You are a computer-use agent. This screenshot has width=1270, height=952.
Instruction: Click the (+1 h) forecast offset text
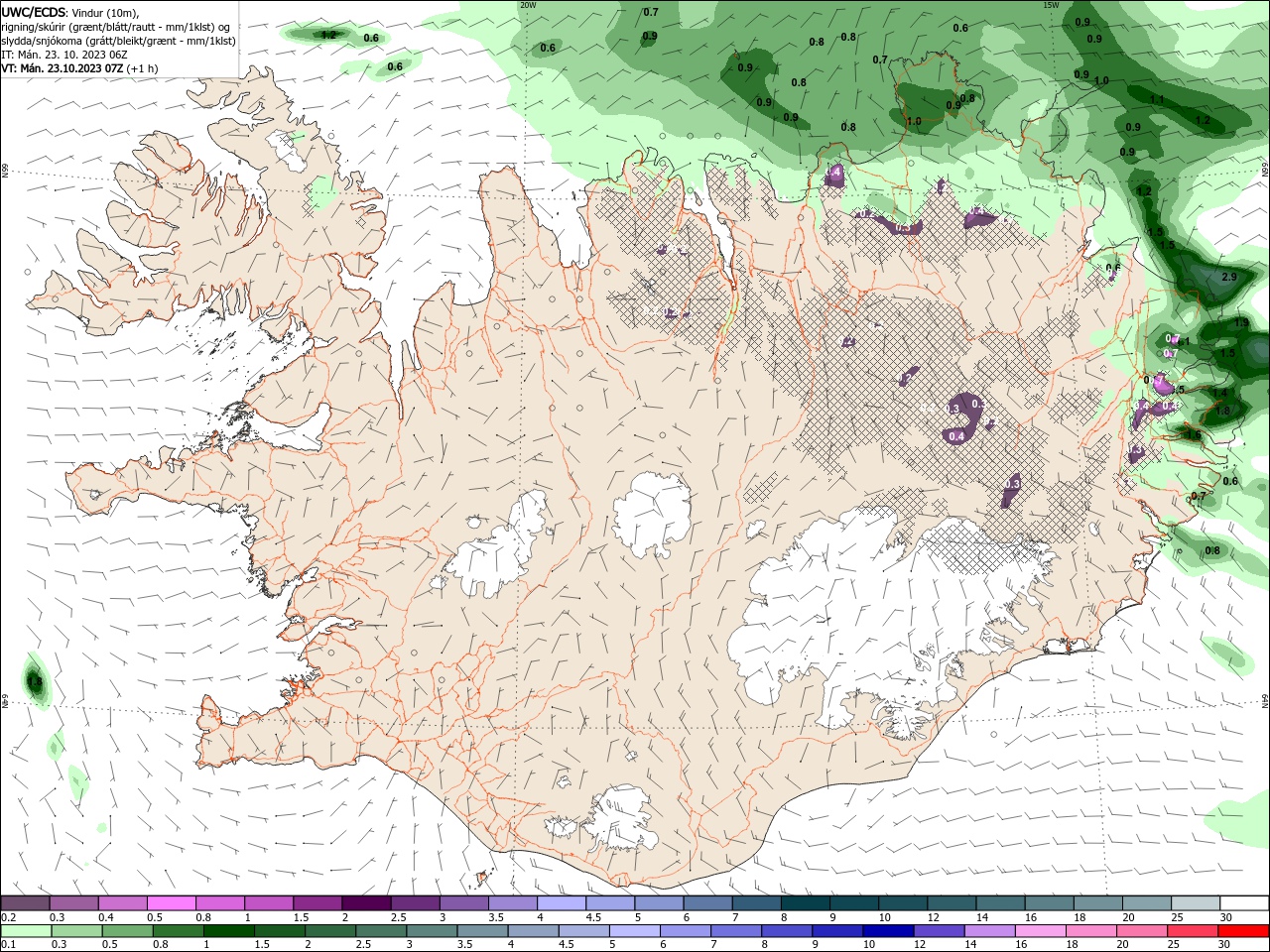143,68
